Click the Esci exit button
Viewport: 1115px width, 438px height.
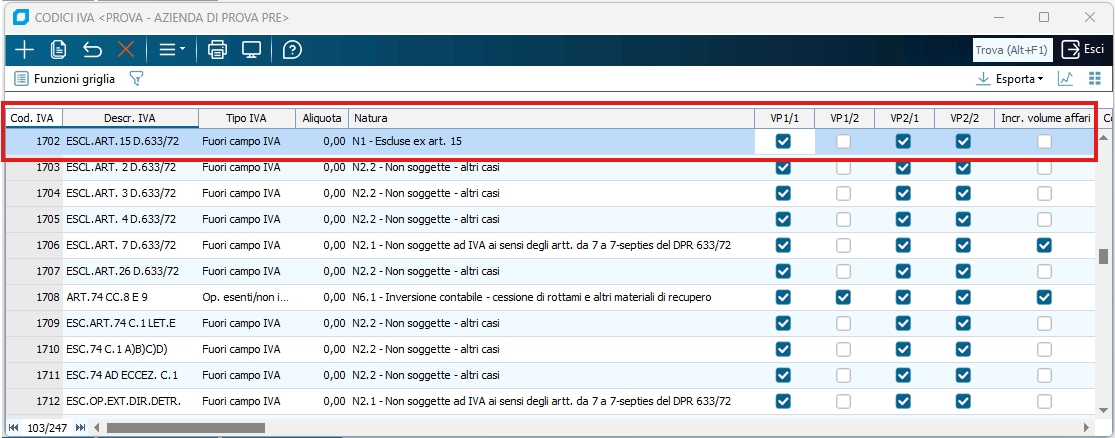click(1083, 49)
